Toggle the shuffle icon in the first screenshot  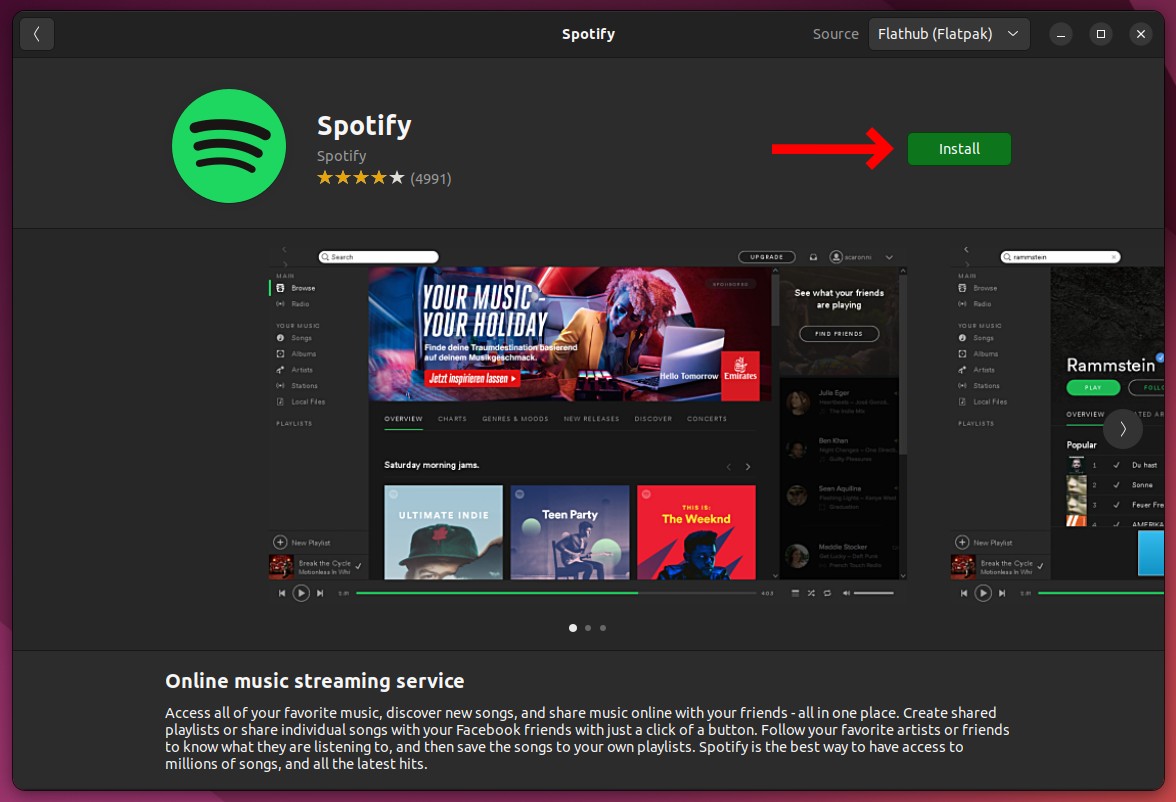811,593
